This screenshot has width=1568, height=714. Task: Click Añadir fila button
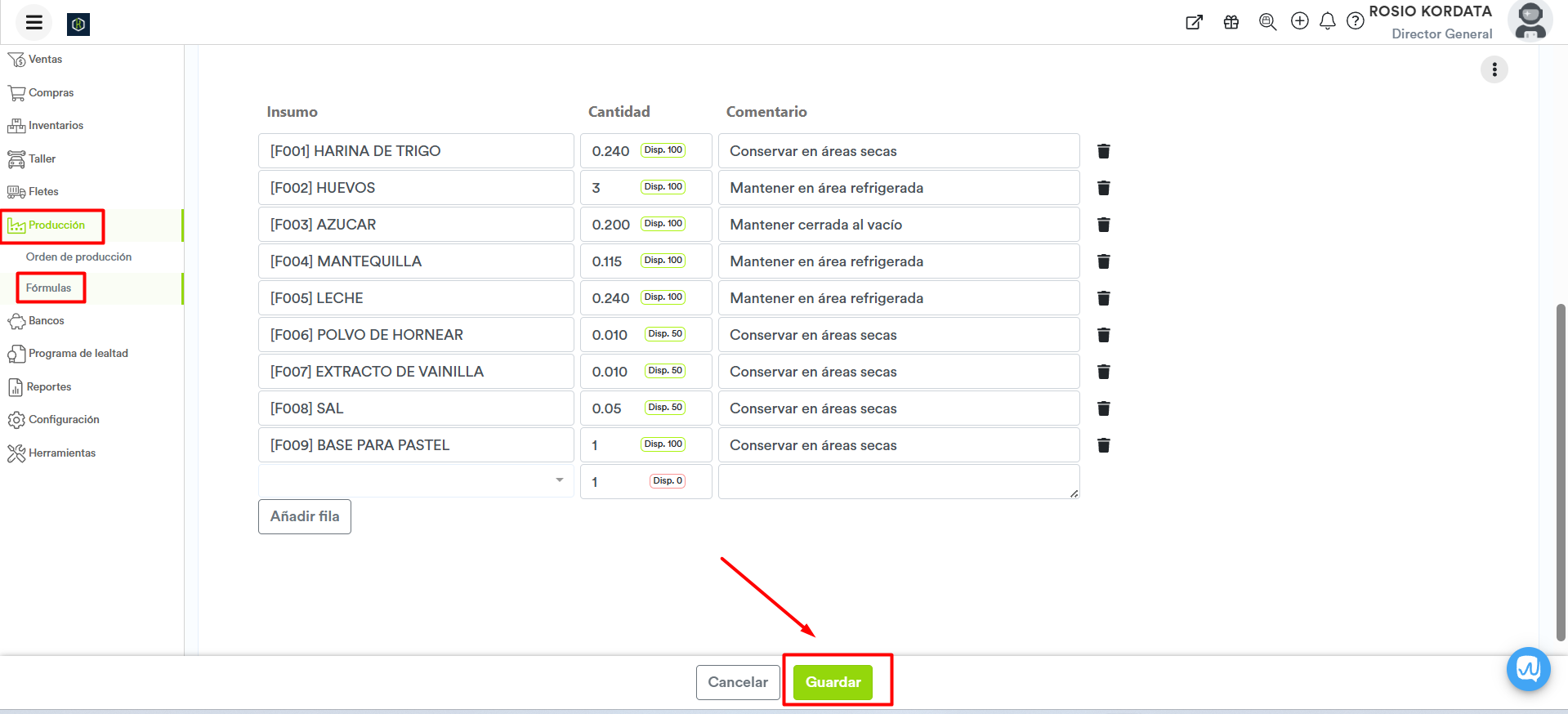tap(305, 517)
